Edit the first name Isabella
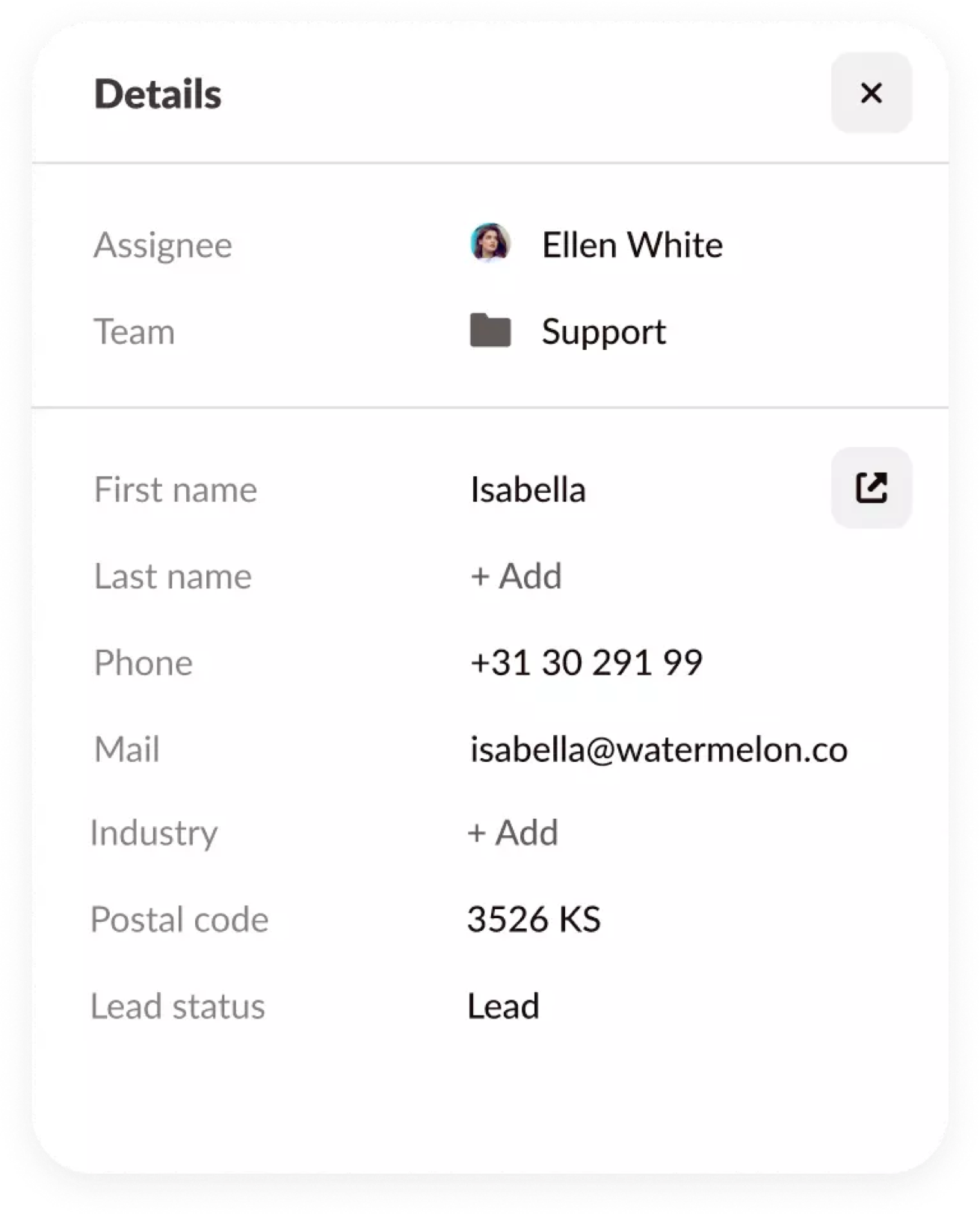This screenshot has width=980, height=1215. tap(528, 490)
